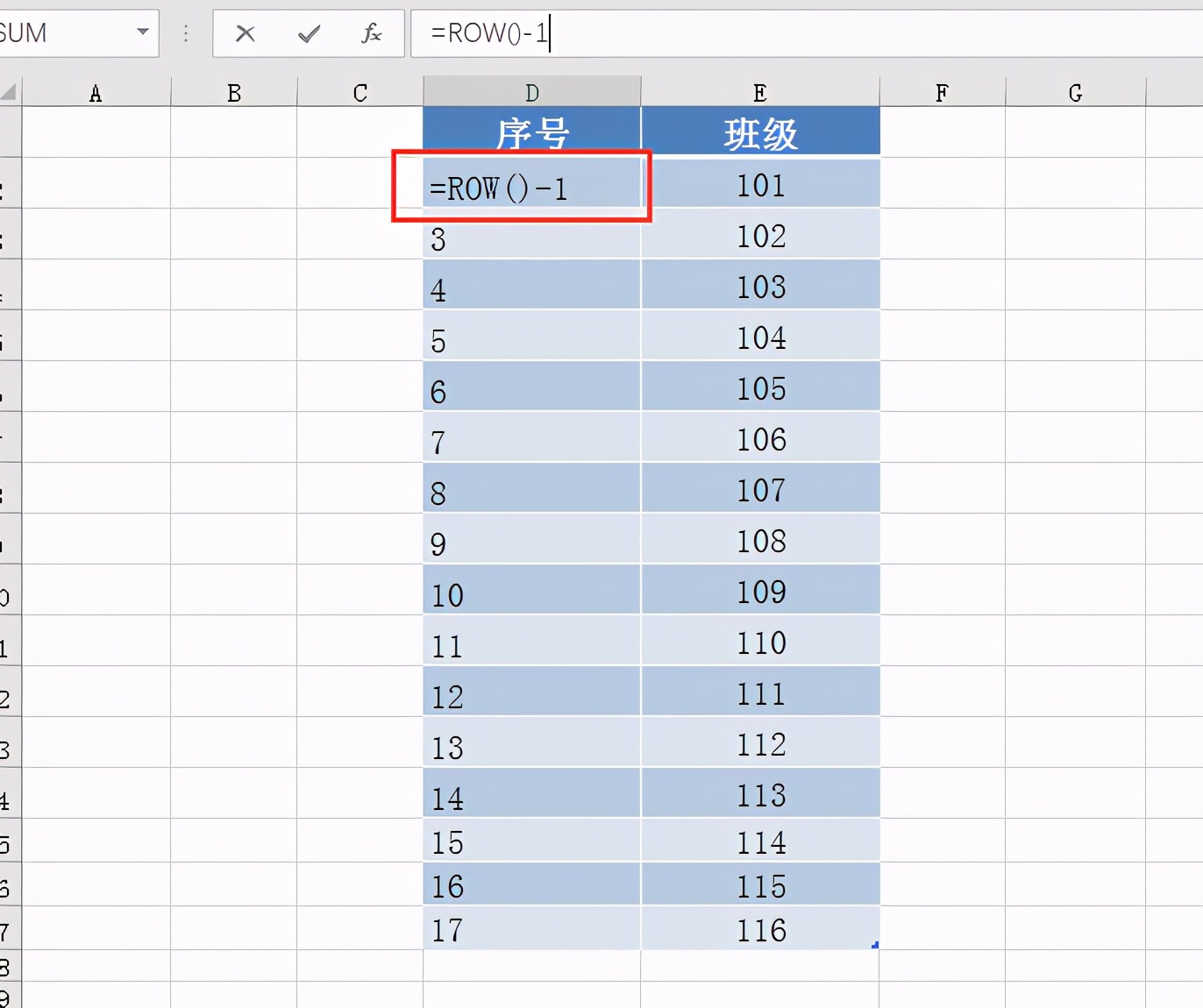
Task: Click the three-dot formula bar resize handle
Action: [186, 34]
